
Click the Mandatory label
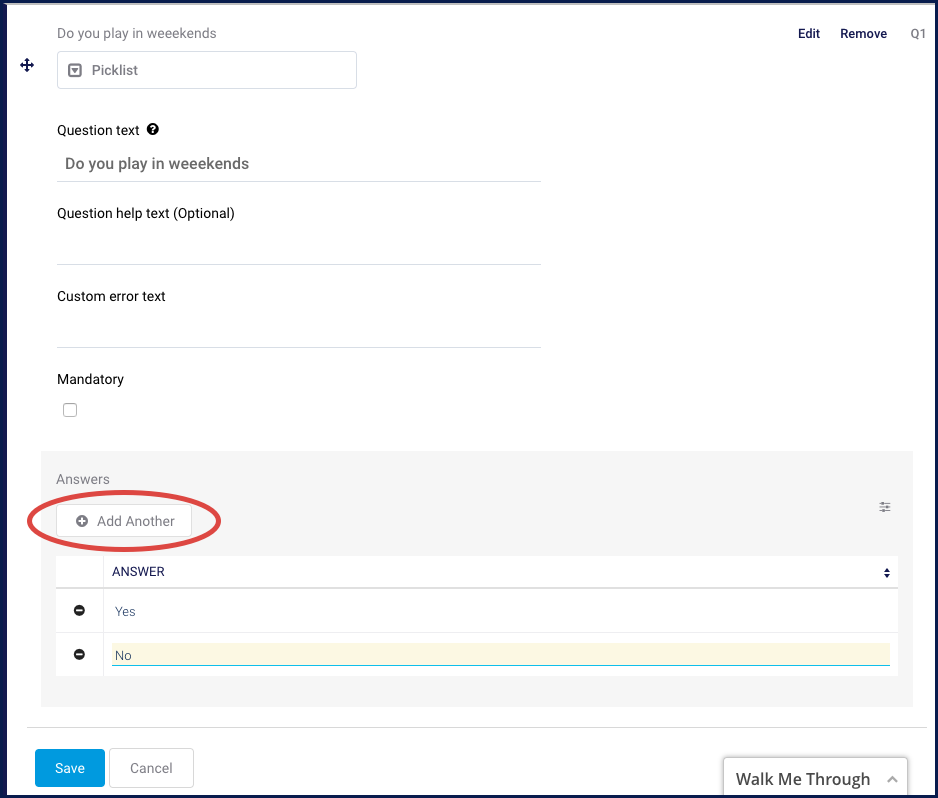coord(90,379)
